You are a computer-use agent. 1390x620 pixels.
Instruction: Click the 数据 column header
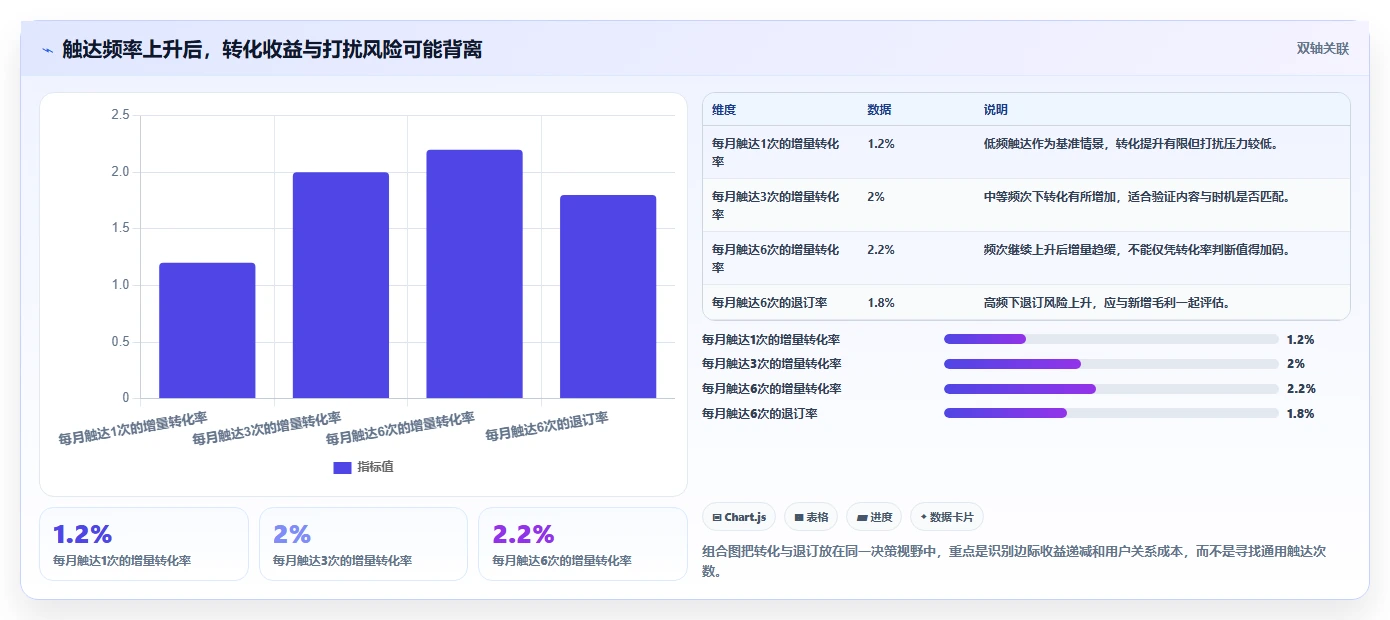[x=880, y=110]
